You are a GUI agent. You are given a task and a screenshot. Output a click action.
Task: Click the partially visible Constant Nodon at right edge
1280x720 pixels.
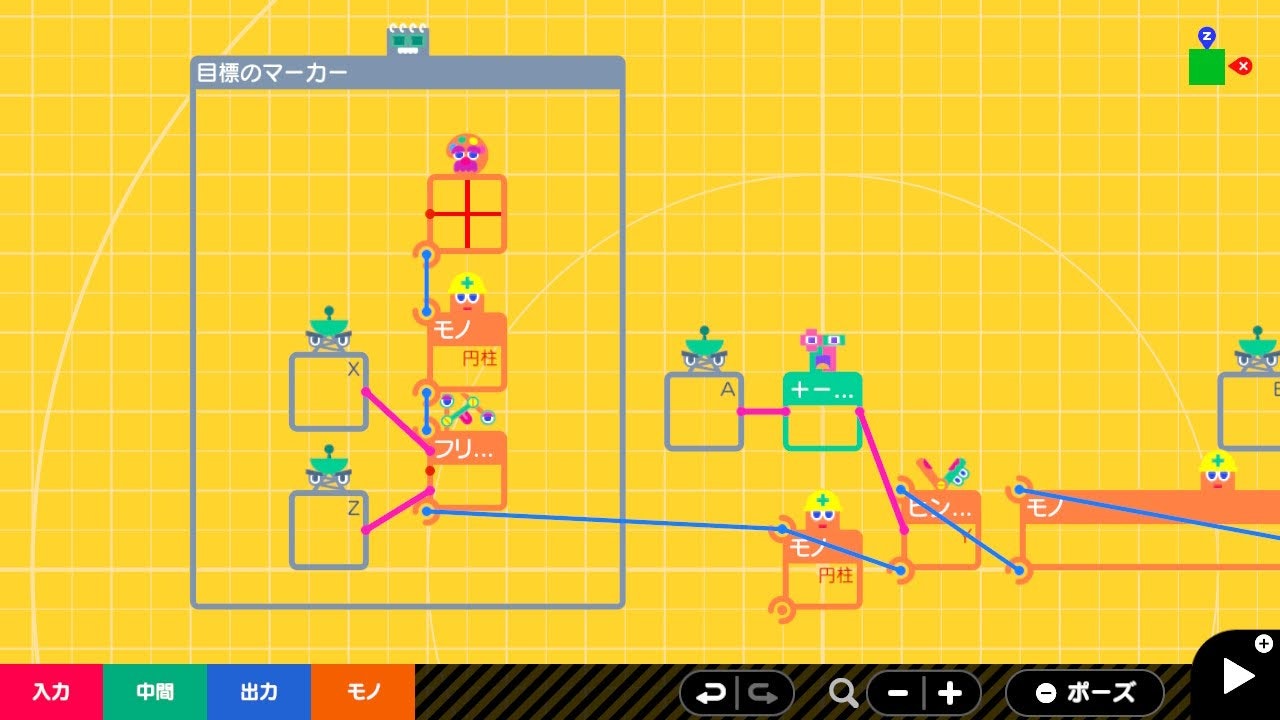(x=1249, y=411)
